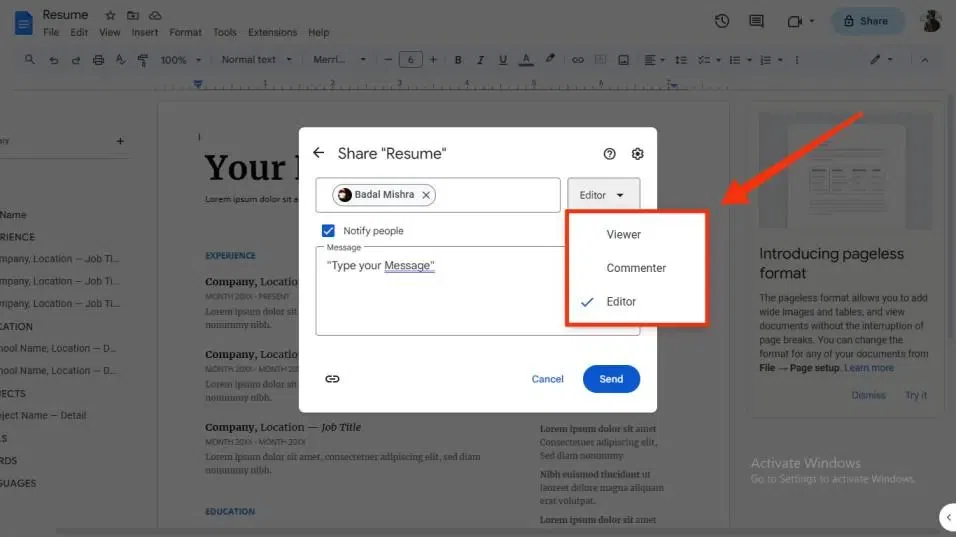Image resolution: width=956 pixels, height=537 pixels.
Task: Open the editing mode pencil dropdown
Action: coord(881,59)
